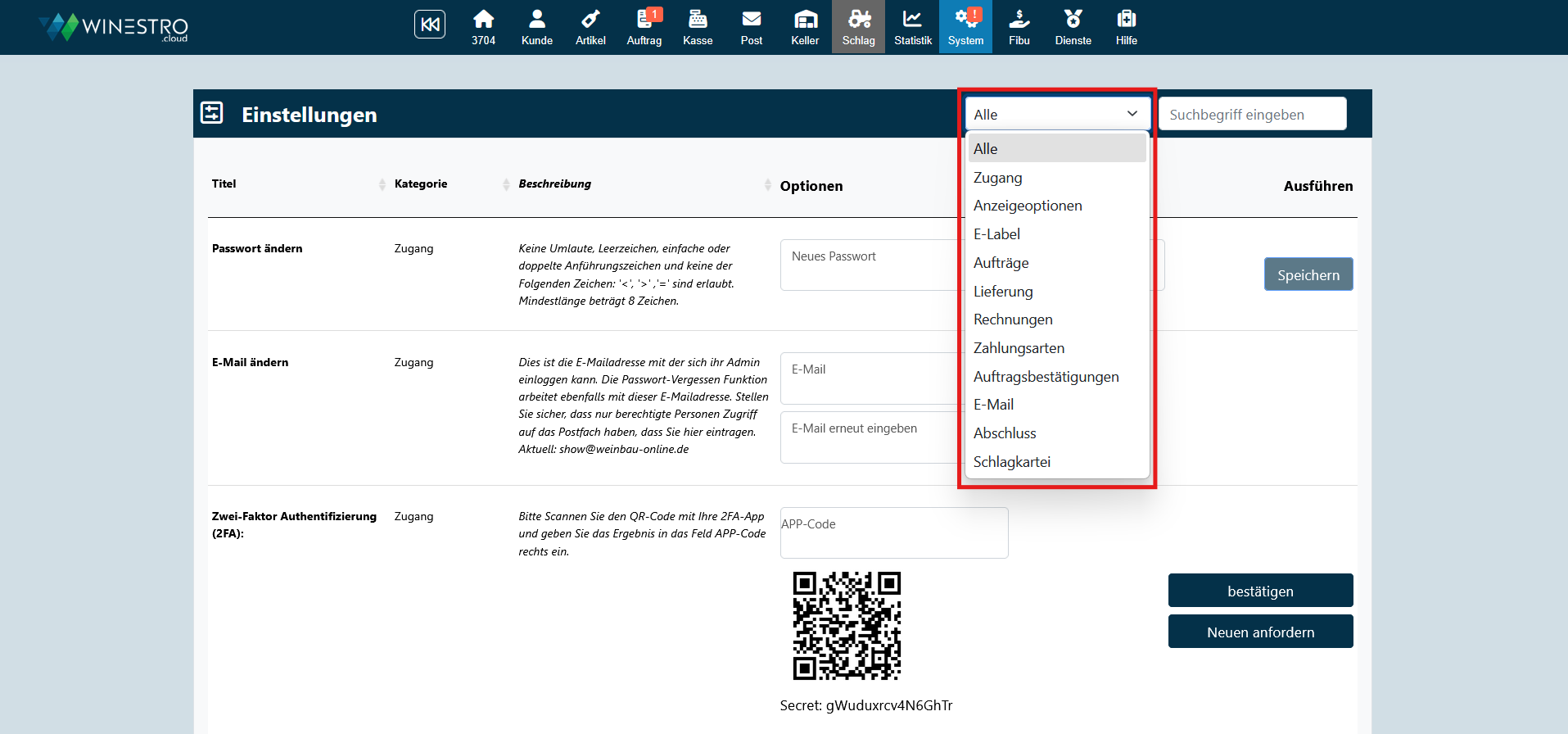
Task: Request a new code via Neuen anfordern
Action: point(1259,632)
